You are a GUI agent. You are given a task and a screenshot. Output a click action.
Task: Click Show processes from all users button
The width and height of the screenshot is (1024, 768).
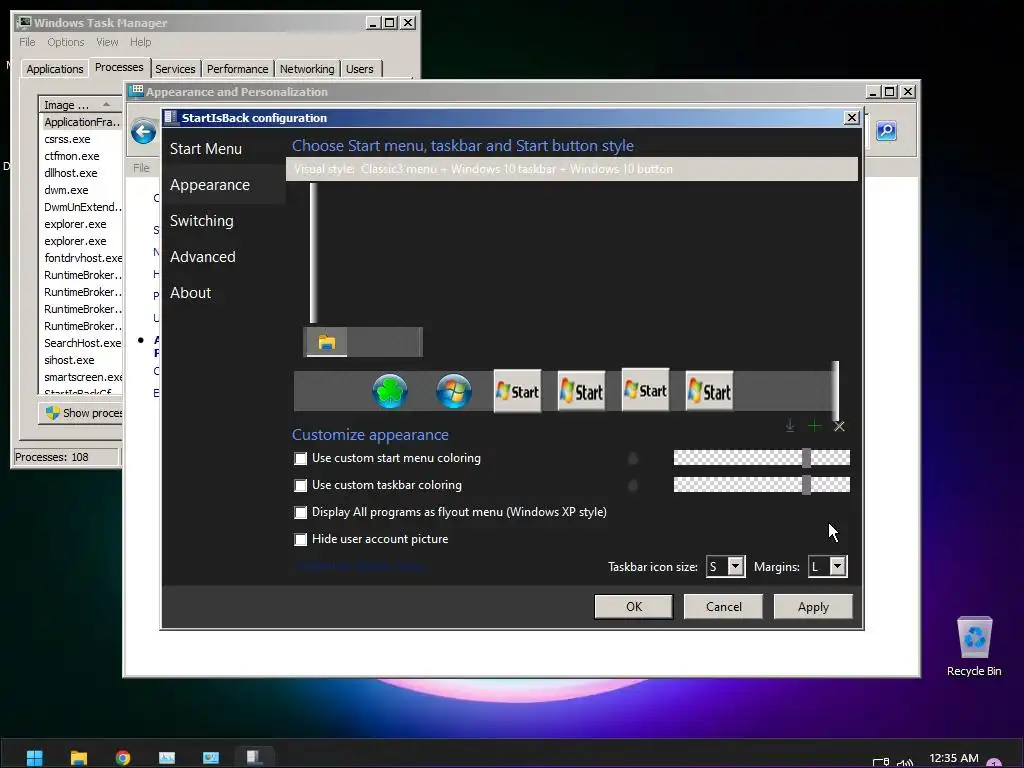[x=81, y=413]
